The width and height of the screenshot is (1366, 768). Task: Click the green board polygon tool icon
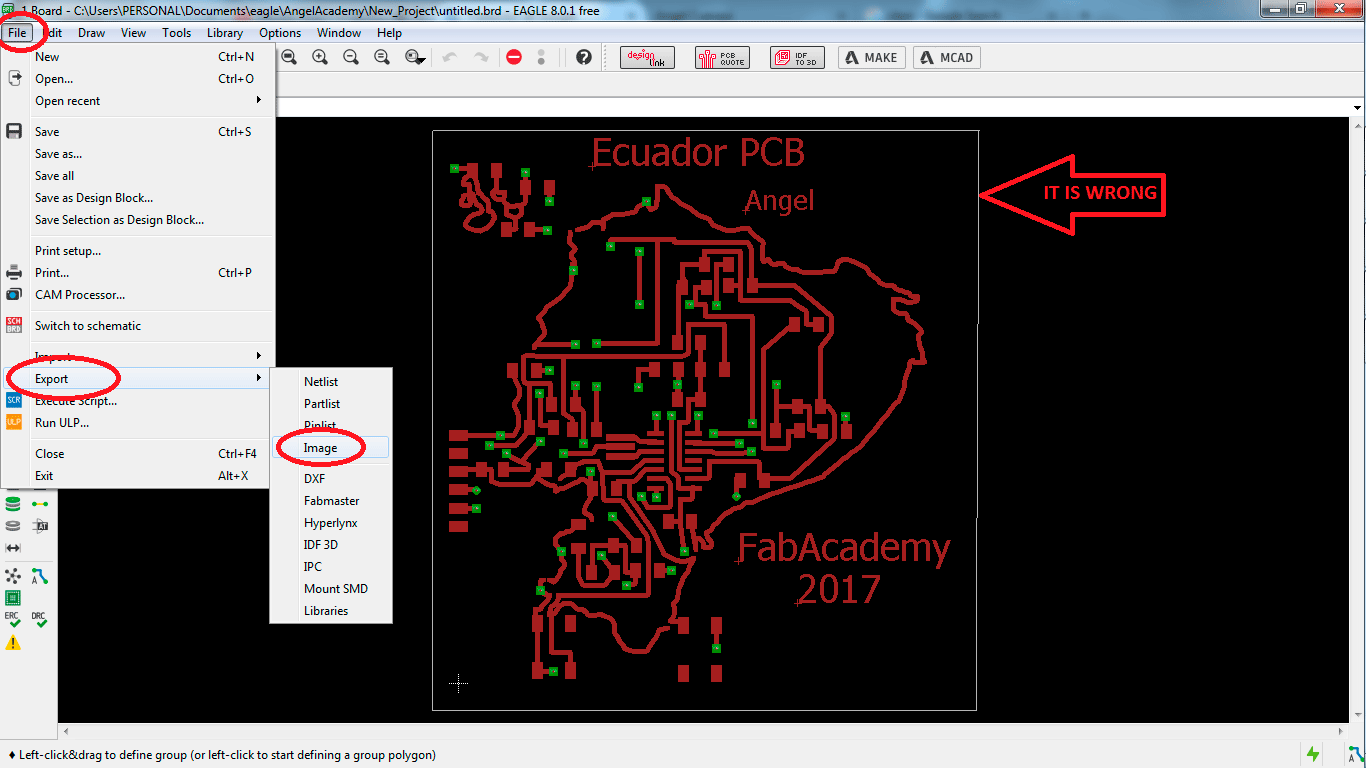pyautogui.click(x=13, y=598)
